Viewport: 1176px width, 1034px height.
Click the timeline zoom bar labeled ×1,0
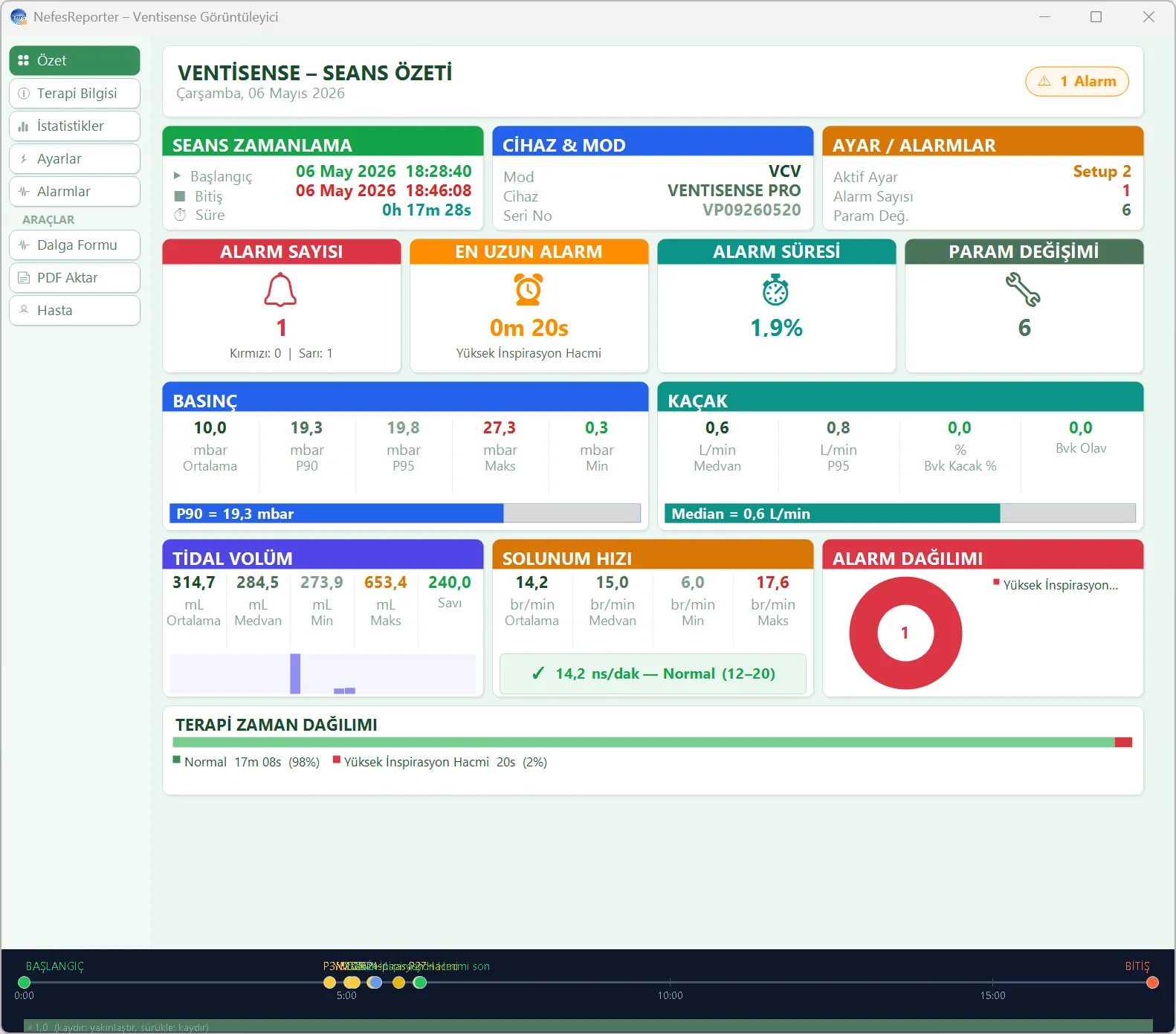[588, 1026]
